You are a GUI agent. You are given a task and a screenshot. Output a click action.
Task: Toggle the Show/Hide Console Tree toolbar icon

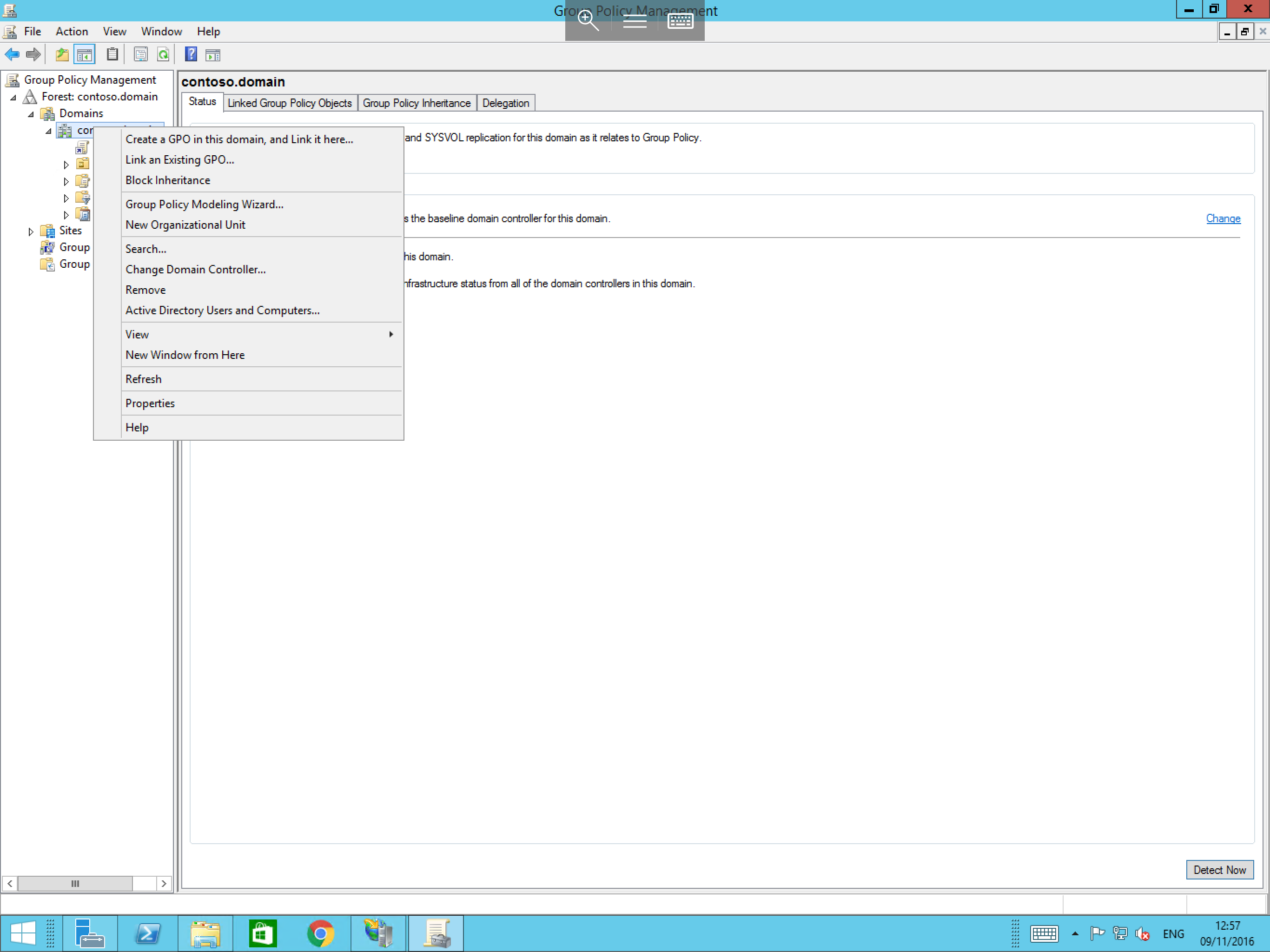pyautogui.click(x=85, y=54)
